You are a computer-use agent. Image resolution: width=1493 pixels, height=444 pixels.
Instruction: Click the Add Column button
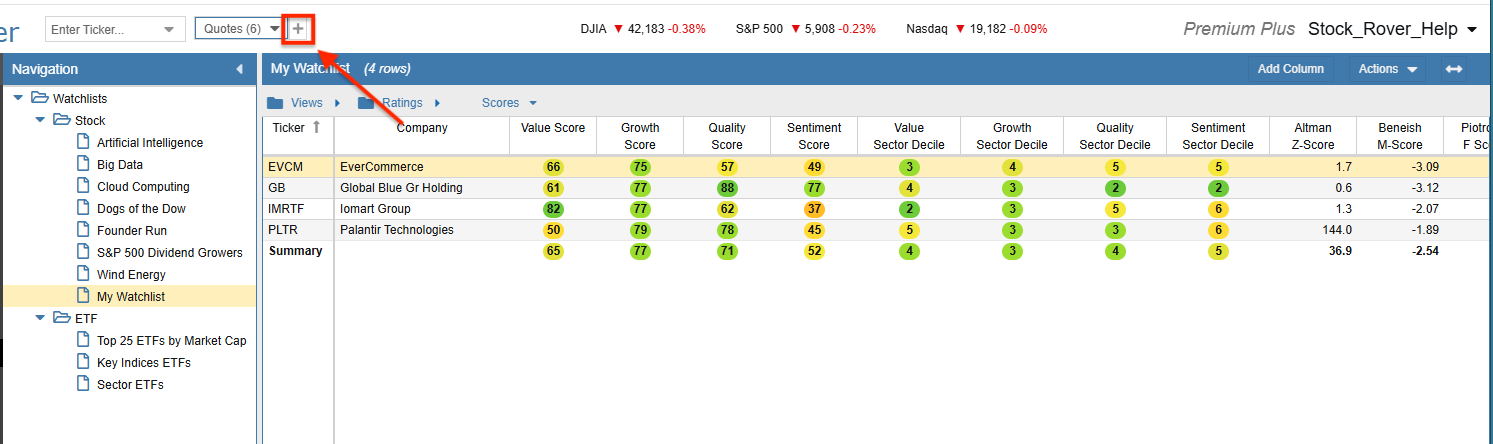coord(1291,69)
